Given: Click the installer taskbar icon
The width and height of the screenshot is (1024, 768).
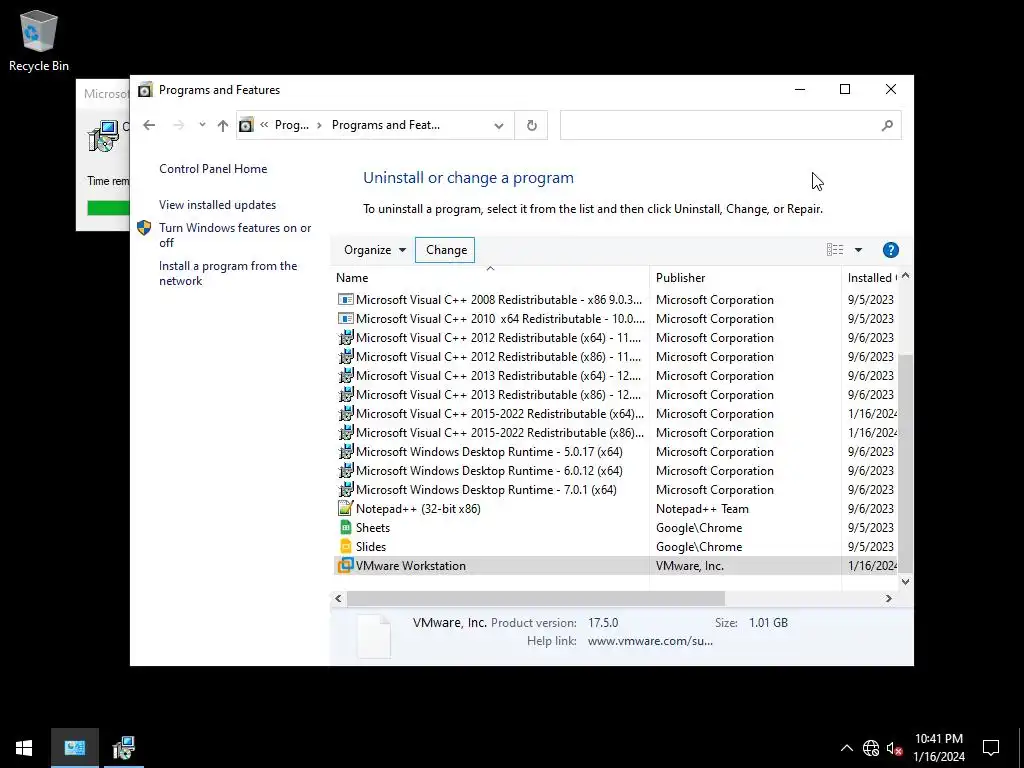Looking at the screenshot, I should 123,748.
